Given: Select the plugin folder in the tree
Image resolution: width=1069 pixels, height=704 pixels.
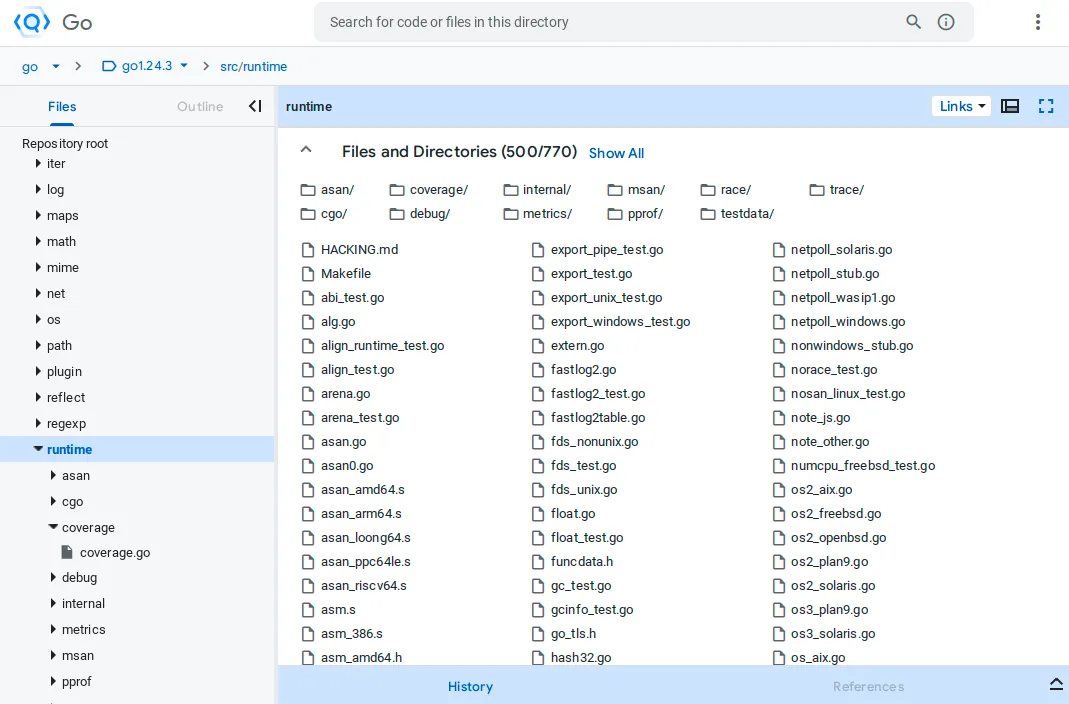Looking at the screenshot, I should (x=64, y=371).
